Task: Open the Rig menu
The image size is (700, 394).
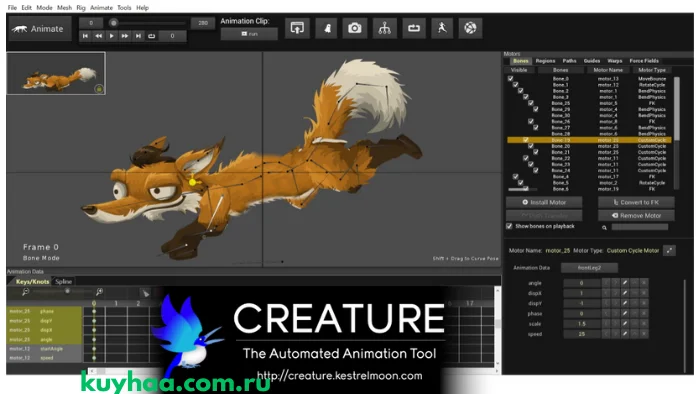Action: tap(81, 8)
